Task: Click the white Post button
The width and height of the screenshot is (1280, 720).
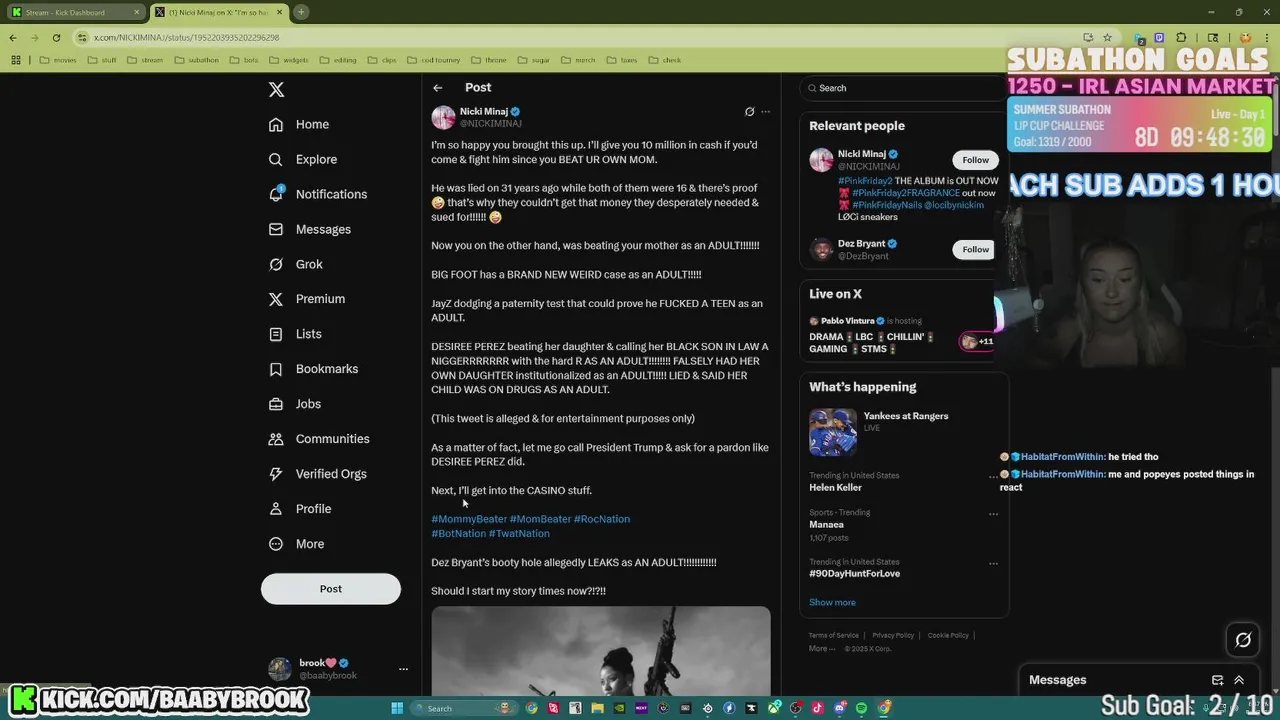Action: pyautogui.click(x=331, y=589)
